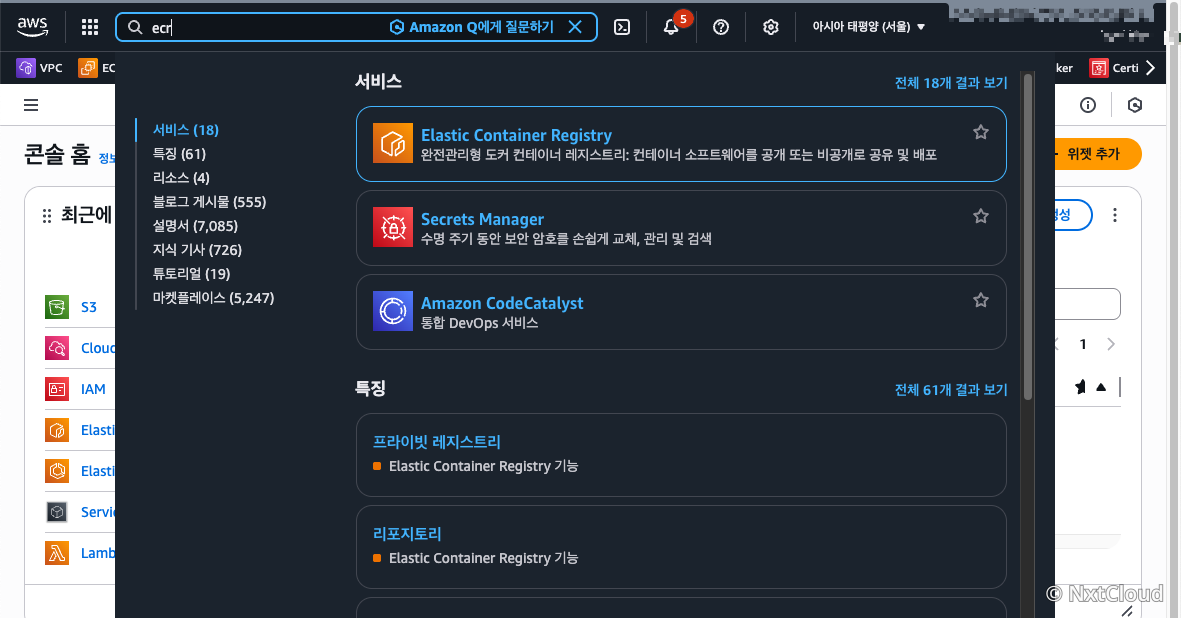This screenshot has height=618, width=1181.
Task: Open the help question mark menu
Action: pos(721,27)
